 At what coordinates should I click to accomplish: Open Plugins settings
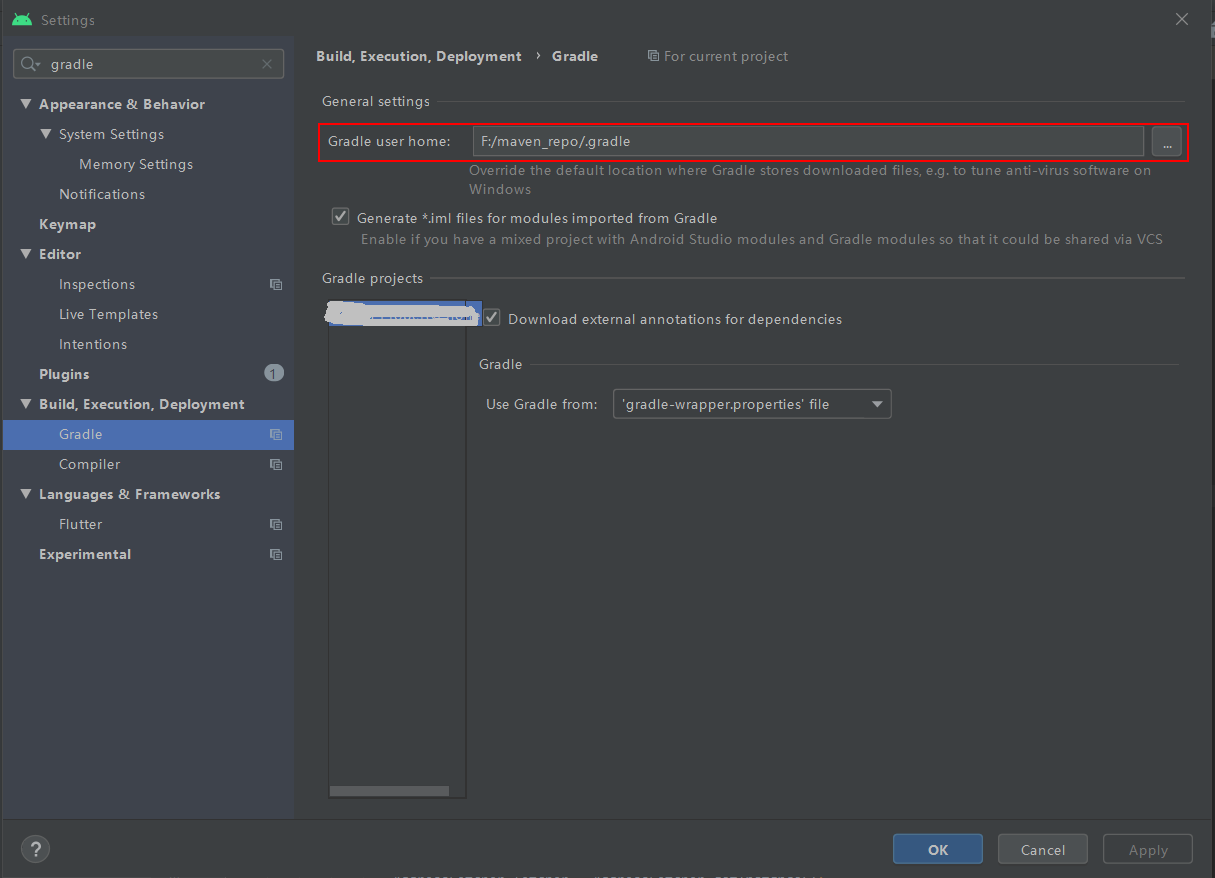click(64, 374)
